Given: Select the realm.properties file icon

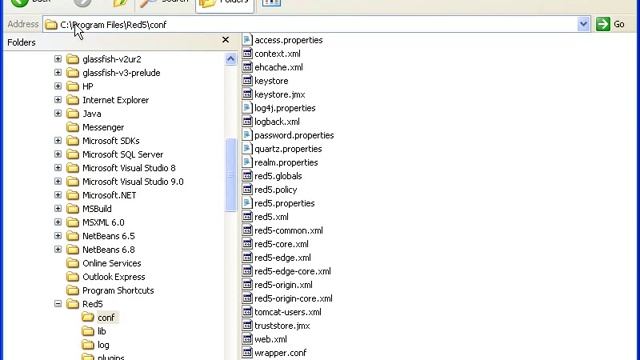Looking at the screenshot, I should [x=247, y=162].
